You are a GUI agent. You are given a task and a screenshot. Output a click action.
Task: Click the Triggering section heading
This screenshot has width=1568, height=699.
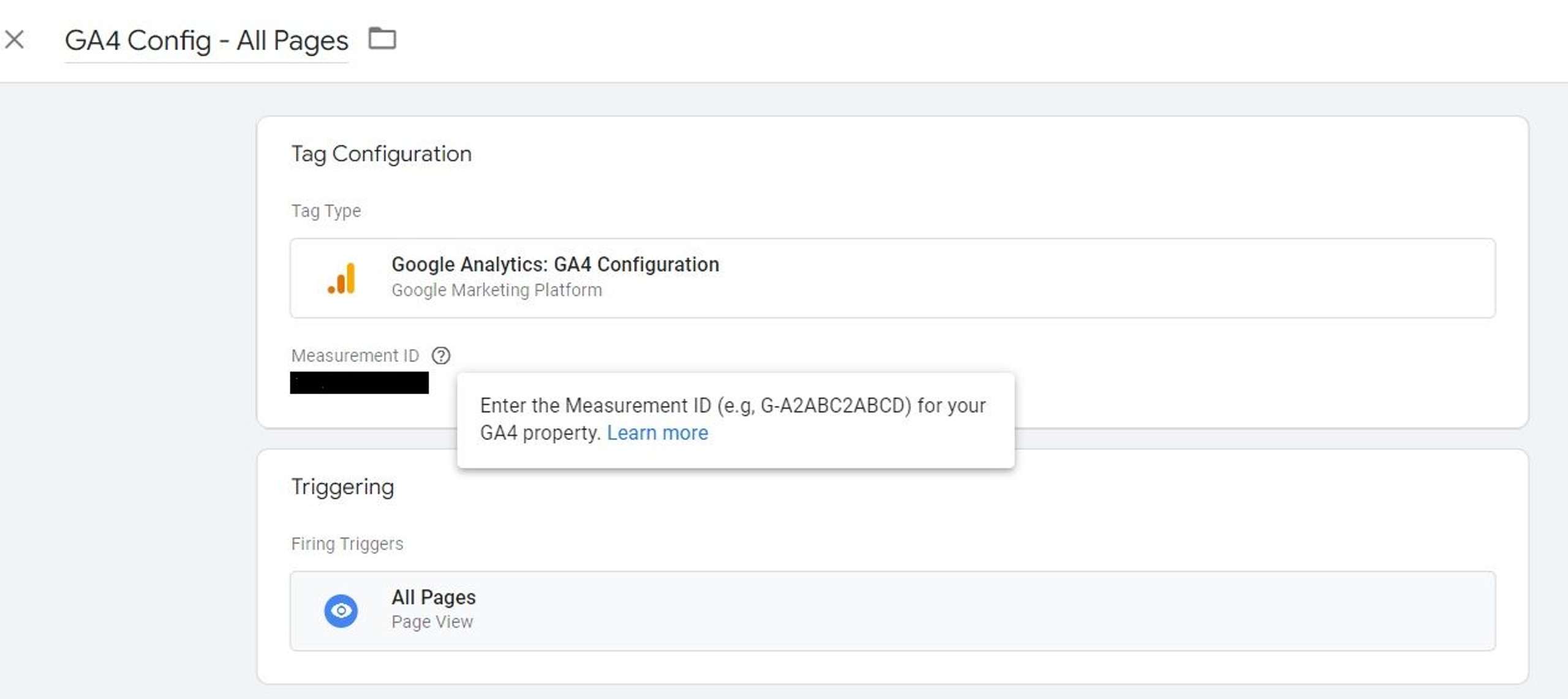tap(342, 487)
